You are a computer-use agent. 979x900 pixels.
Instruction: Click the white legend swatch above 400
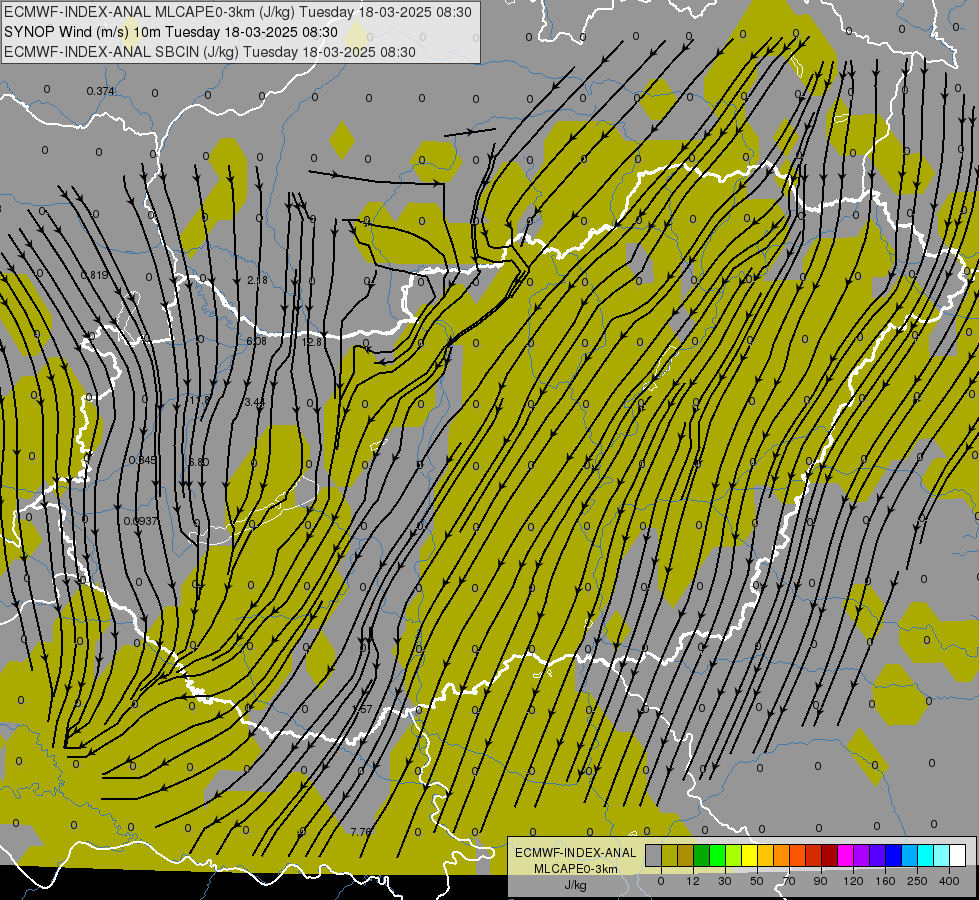tap(958, 855)
